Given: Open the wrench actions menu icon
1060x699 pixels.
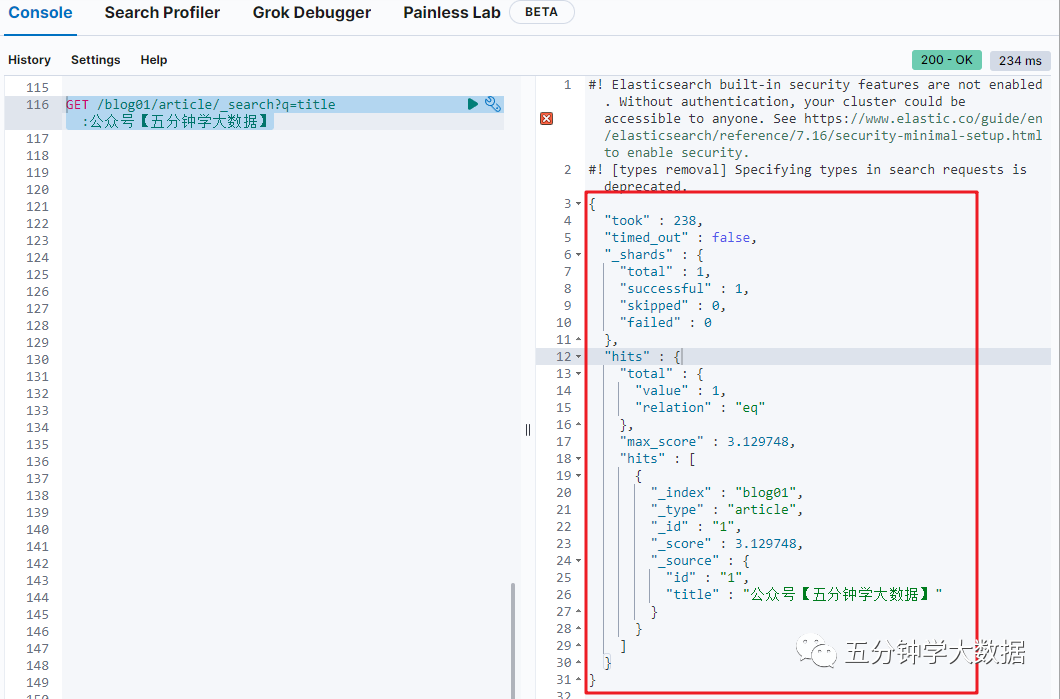Looking at the screenshot, I should click(x=492, y=104).
